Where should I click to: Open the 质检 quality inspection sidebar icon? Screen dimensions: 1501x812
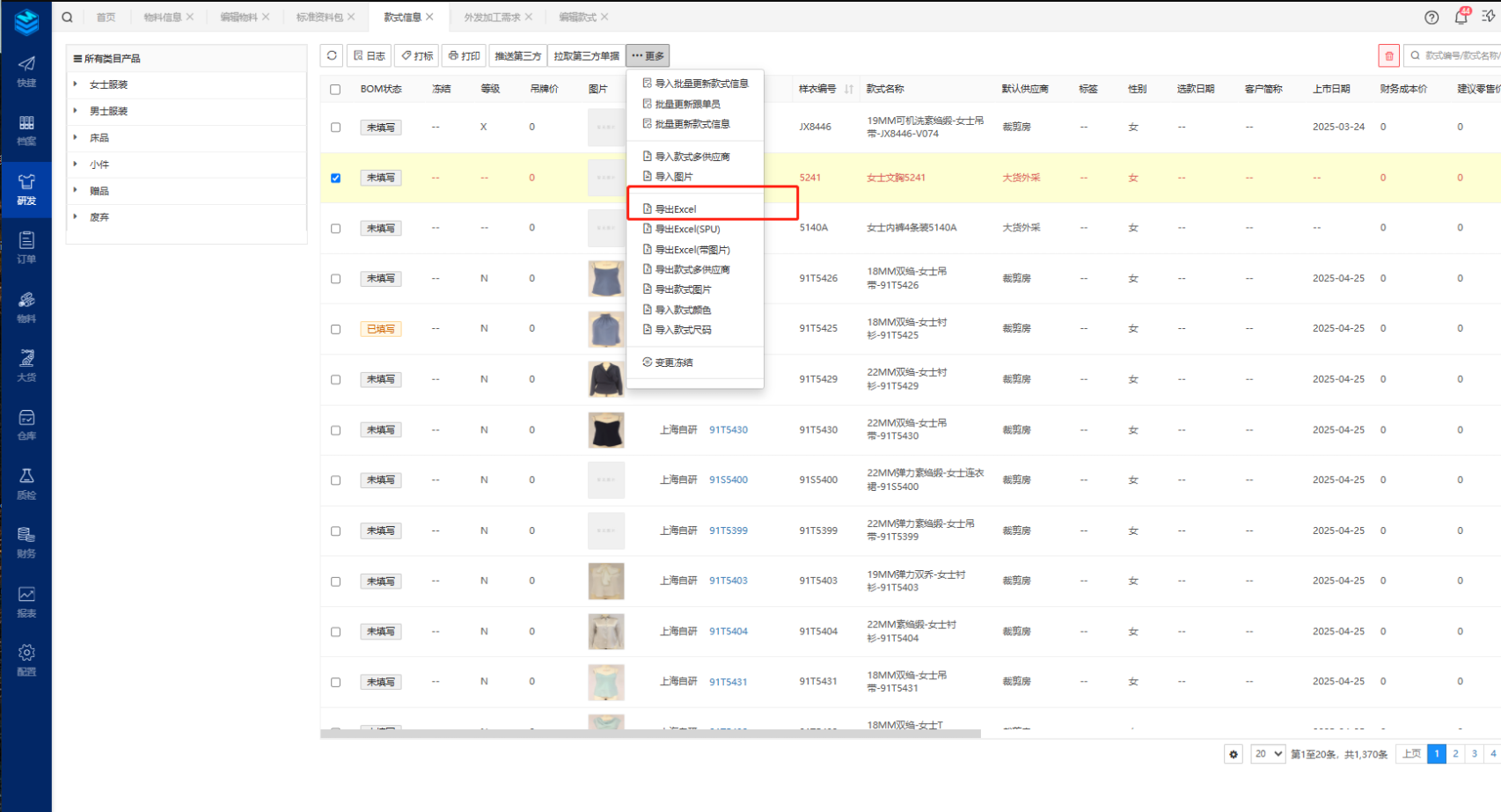point(26,483)
